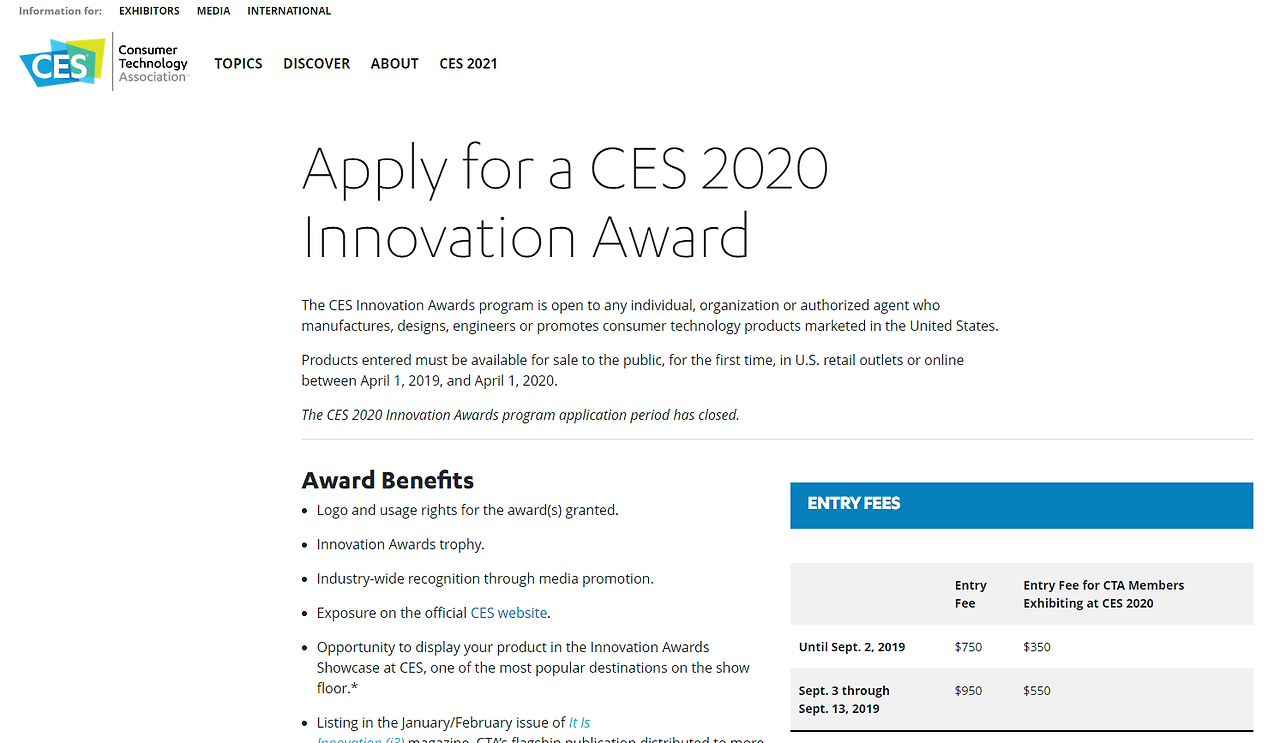Go to the INTERNATIONAL information link
The height and width of the screenshot is (743, 1280).
pyautogui.click(x=289, y=11)
